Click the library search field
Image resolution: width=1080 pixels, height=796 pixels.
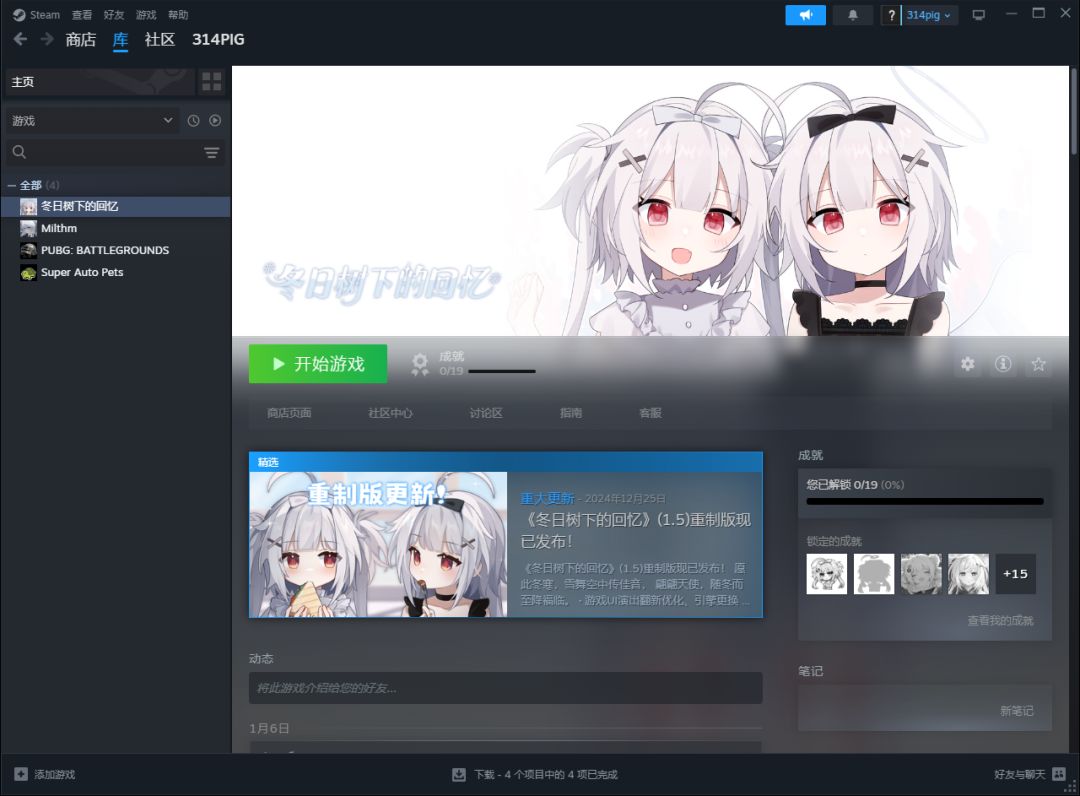coord(103,152)
